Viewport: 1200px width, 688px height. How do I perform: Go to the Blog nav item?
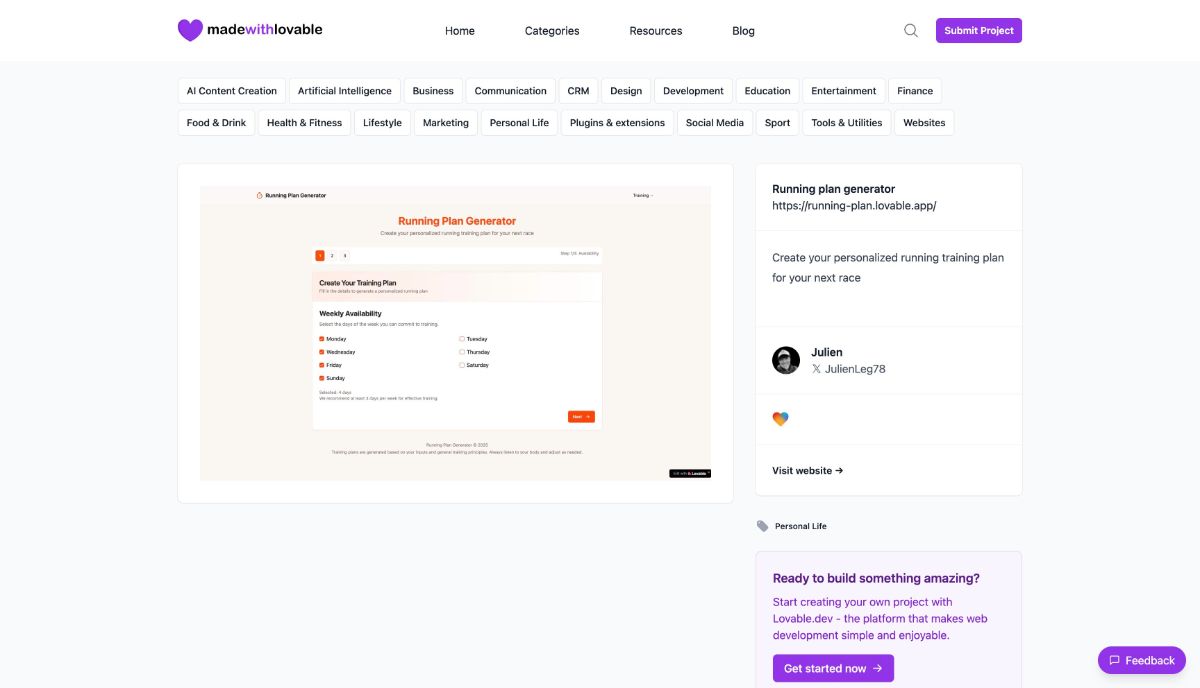point(744,31)
